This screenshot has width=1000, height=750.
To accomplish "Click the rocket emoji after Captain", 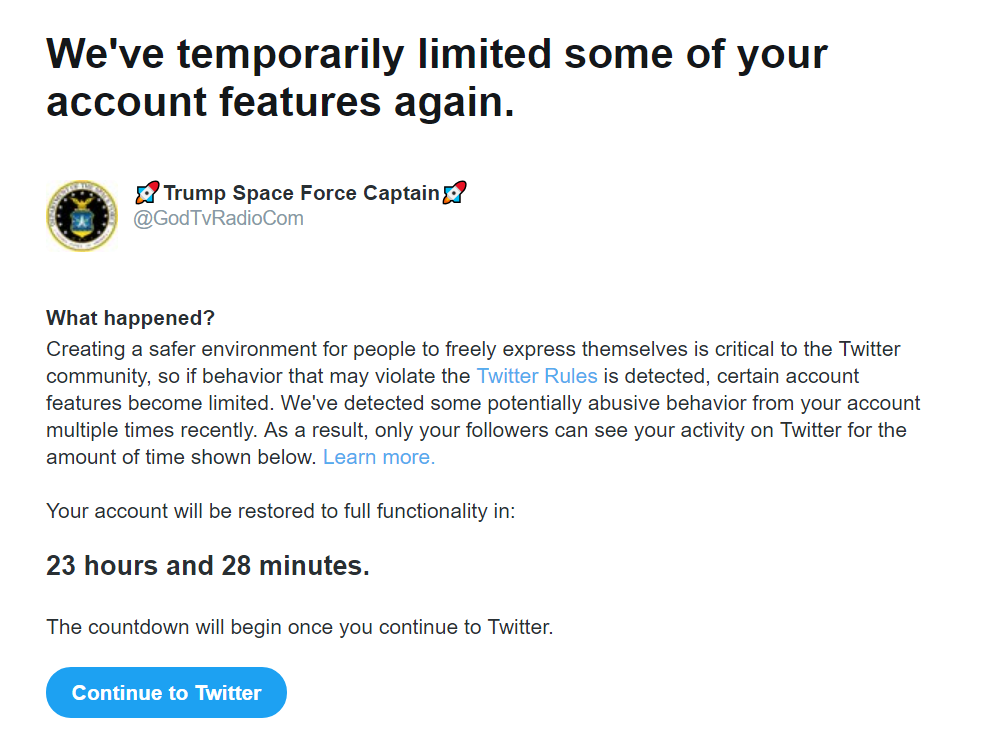I will [x=455, y=193].
